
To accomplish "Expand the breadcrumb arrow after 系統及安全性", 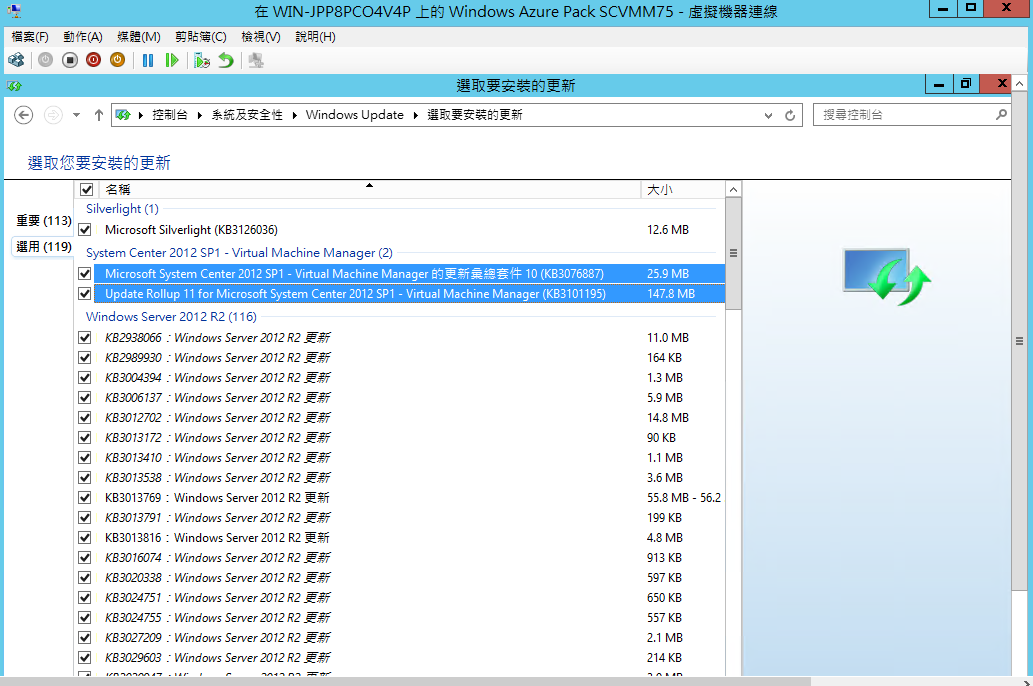I will click(294, 115).
